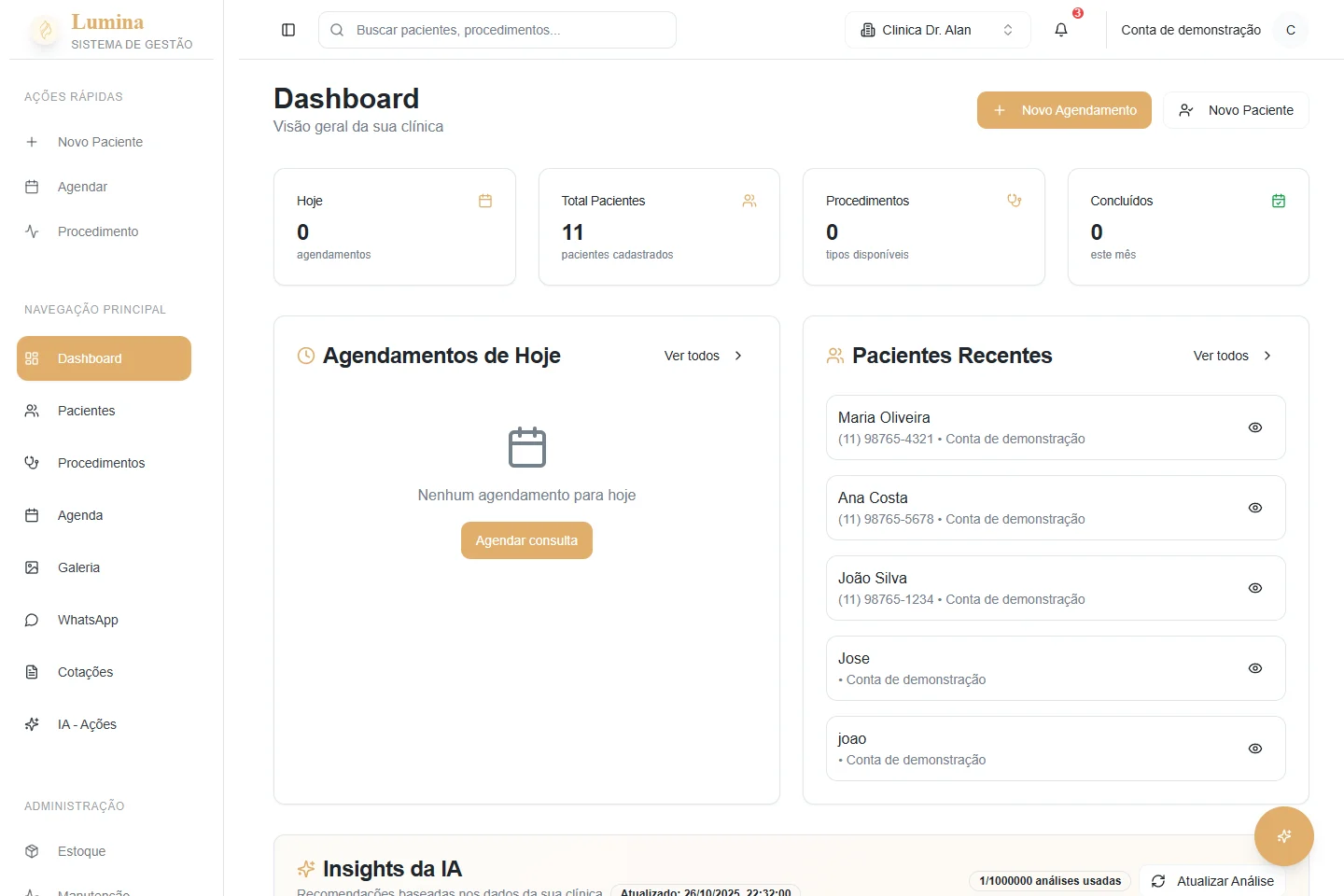1344x896 pixels.
Task: Open the Agenda page
Action: click(104, 515)
